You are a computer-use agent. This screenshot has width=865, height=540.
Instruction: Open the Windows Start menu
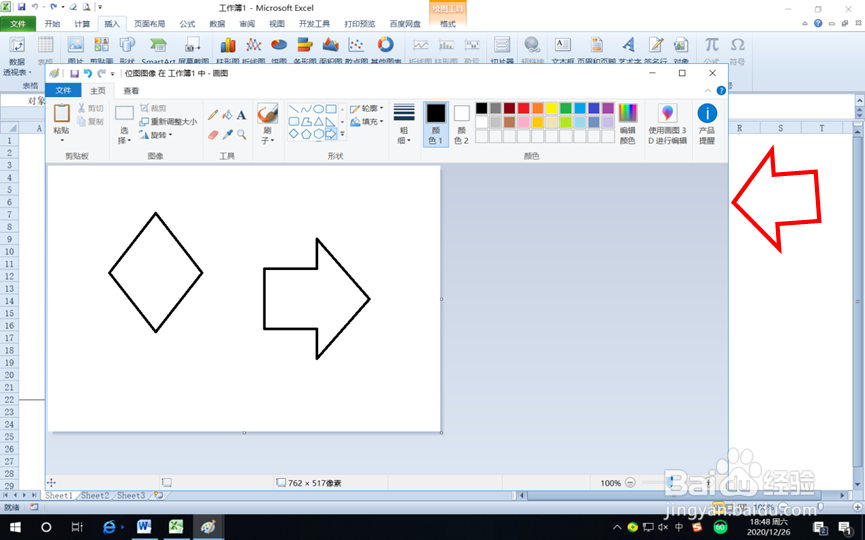pyautogui.click(x=15, y=527)
